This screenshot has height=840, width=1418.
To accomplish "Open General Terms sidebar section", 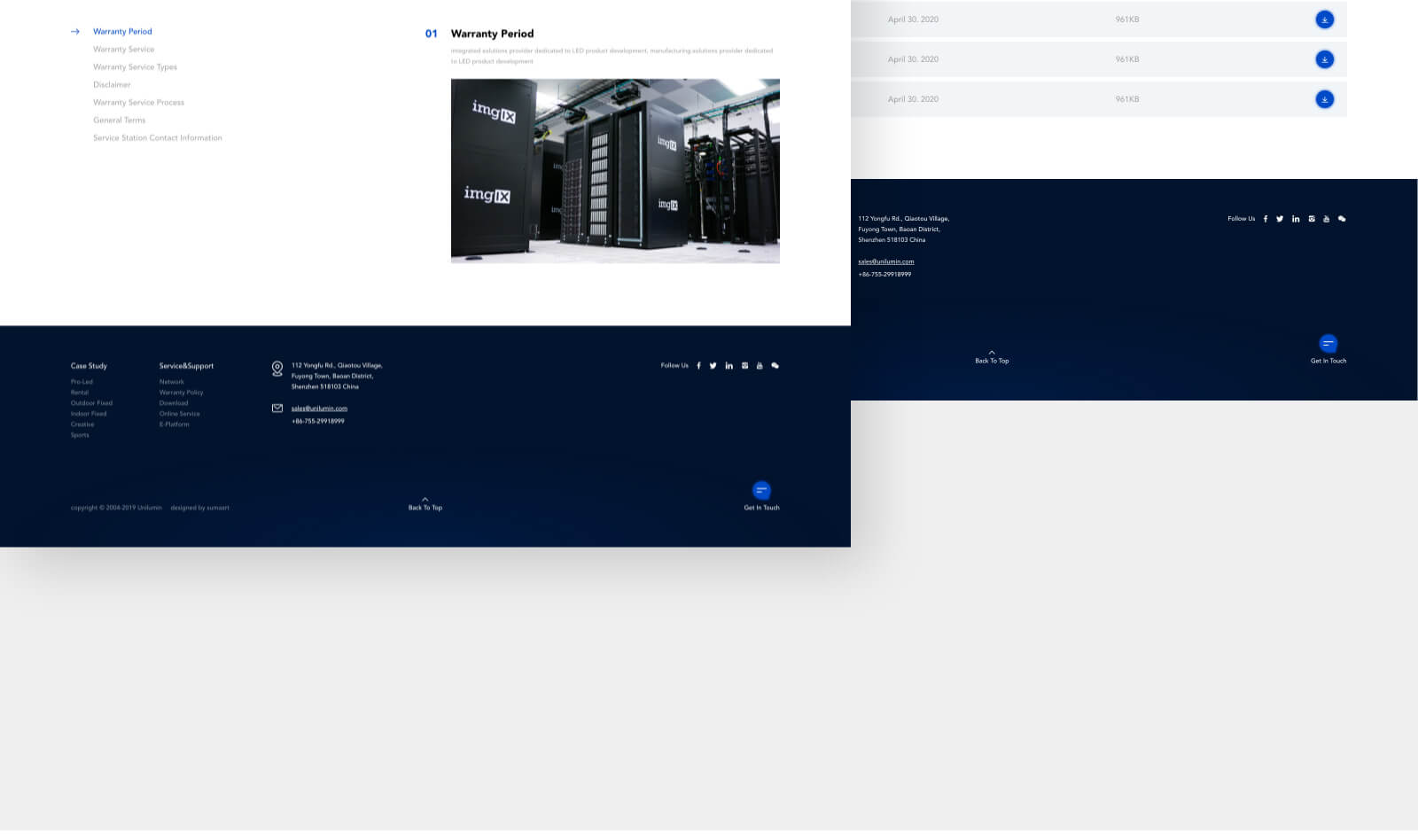I will 119,121.
